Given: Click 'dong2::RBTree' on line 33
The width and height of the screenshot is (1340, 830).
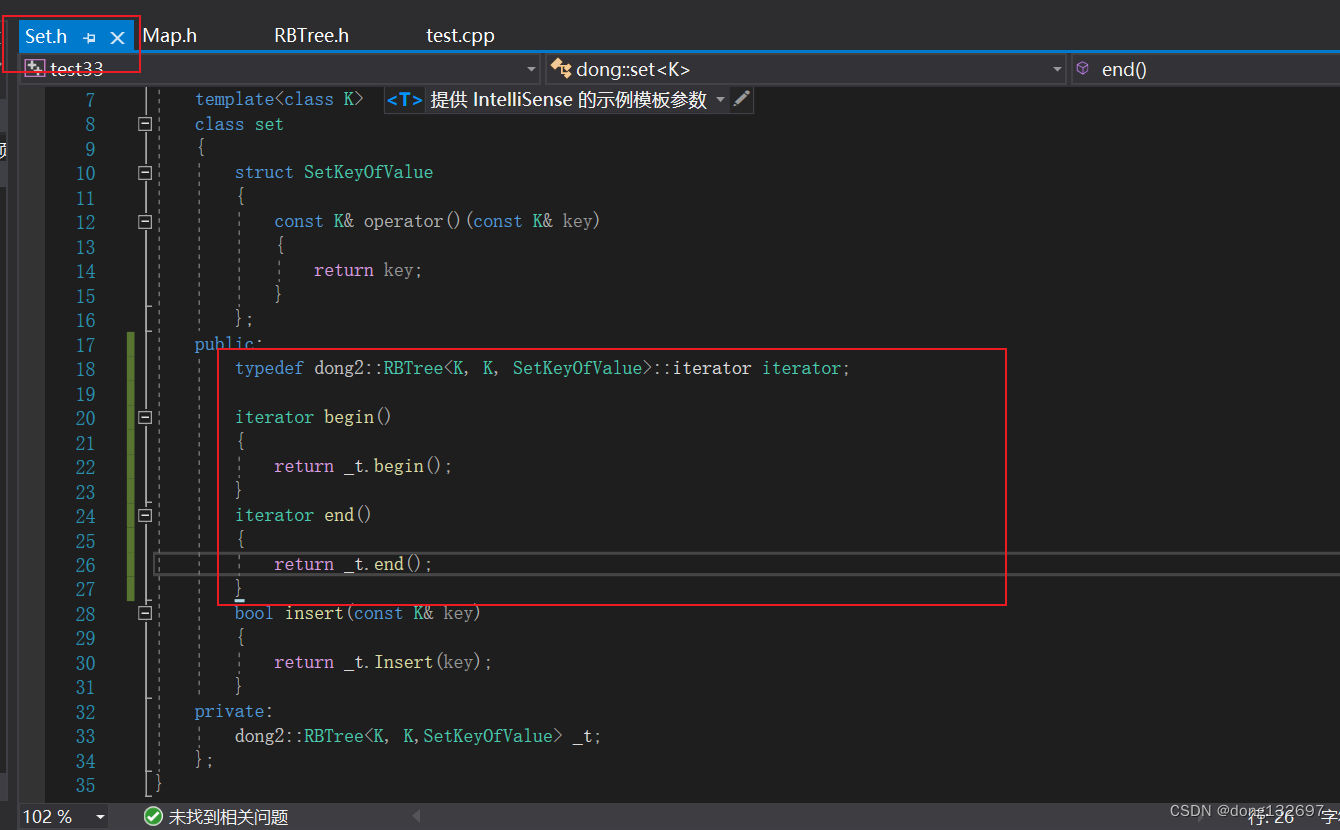Looking at the screenshot, I should click(x=299, y=736).
